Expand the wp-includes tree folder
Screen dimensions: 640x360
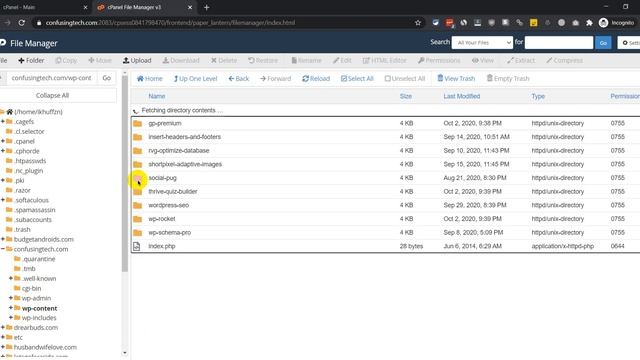[x=11, y=318]
